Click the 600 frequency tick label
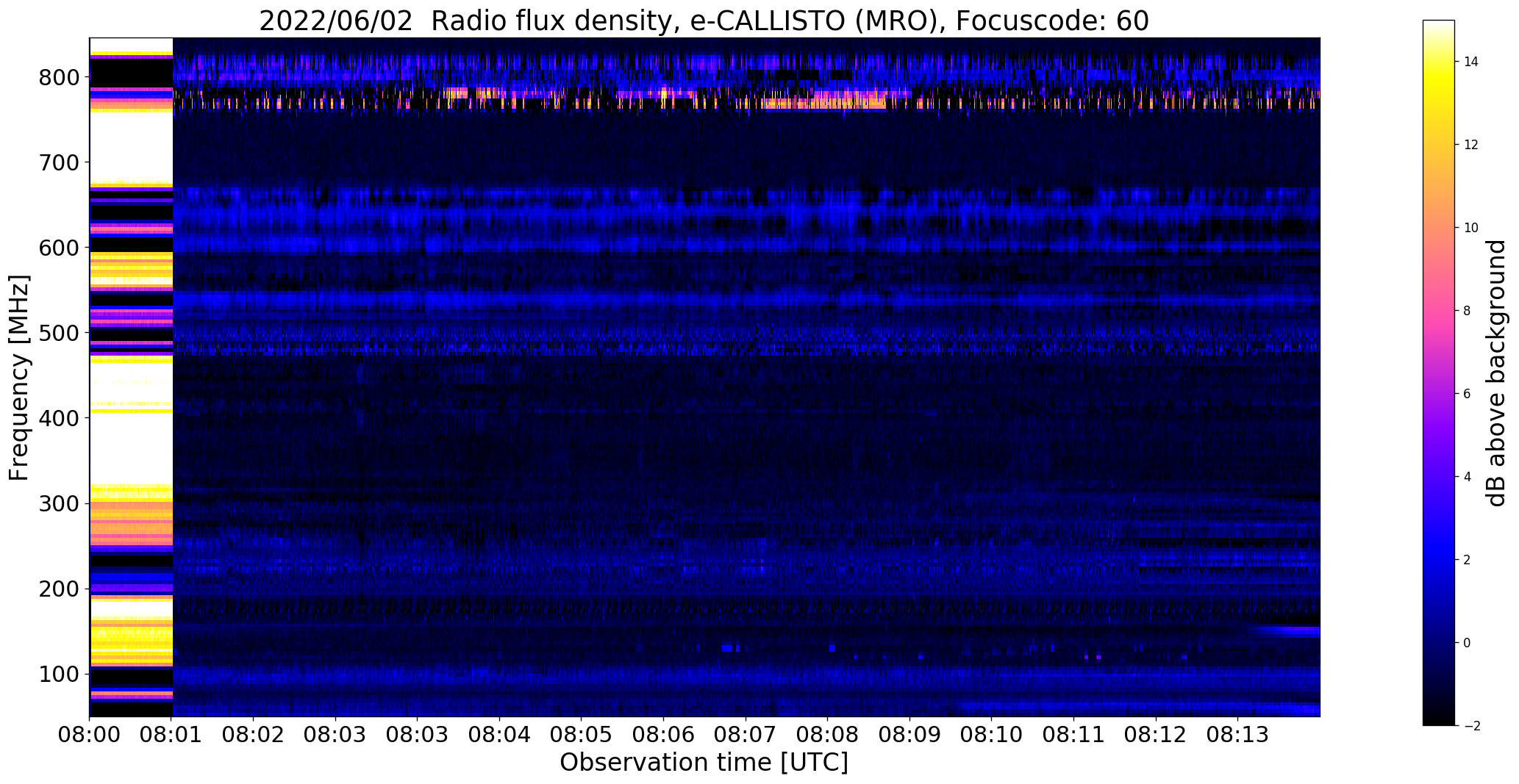Viewport: 1519px width, 784px height. click(59, 248)
